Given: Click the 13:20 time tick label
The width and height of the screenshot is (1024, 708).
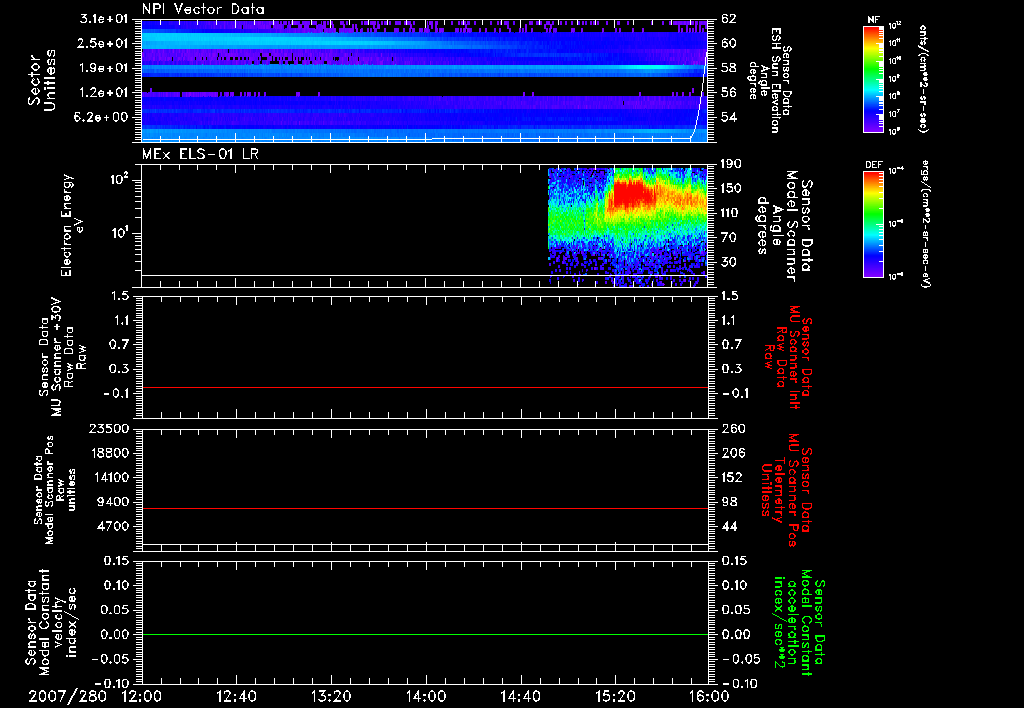Looking at the screenshot, I should point(331,697).
